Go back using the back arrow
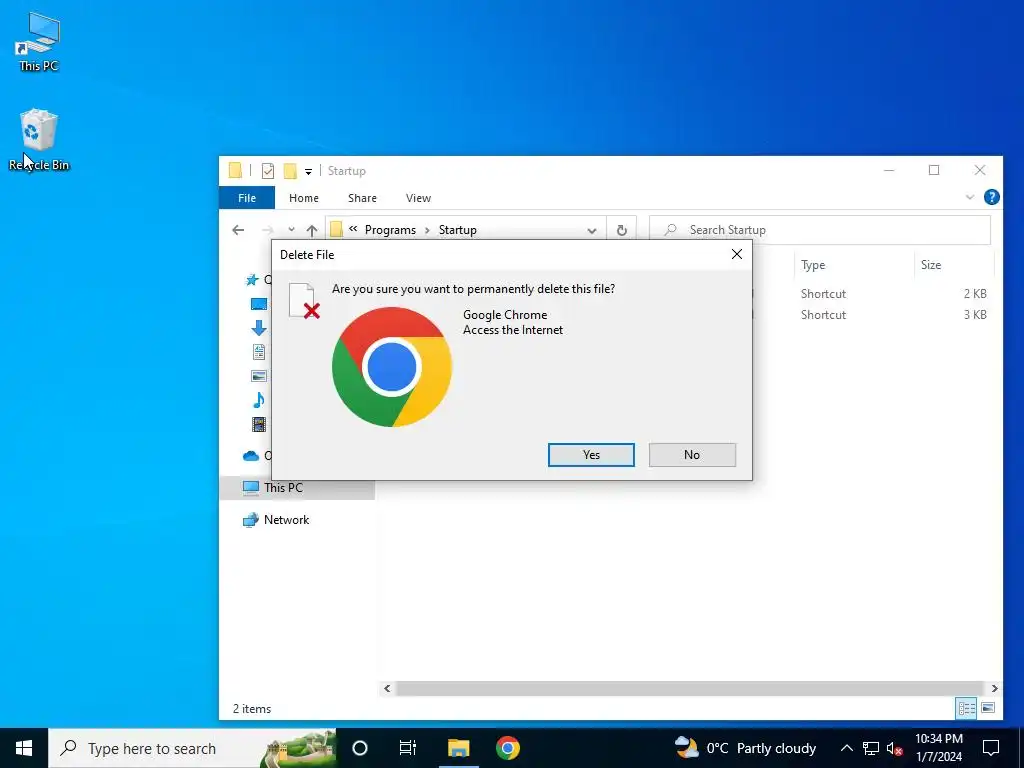Viewport: 1024px width, 768px height. coord(238,230)
